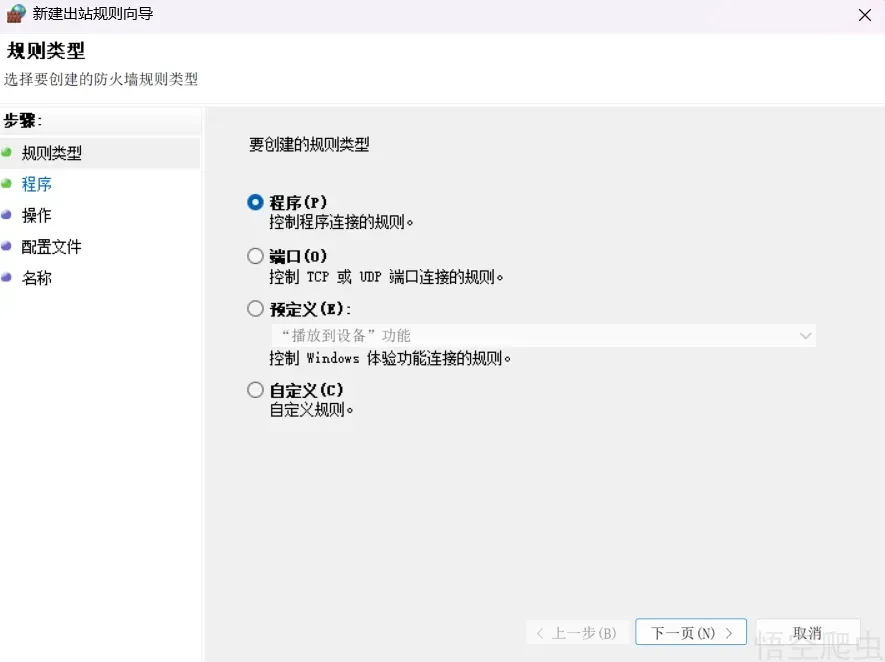Open the 操作 step in the steps list
This screenshot has height=662, width=885.
click(37, 215)
